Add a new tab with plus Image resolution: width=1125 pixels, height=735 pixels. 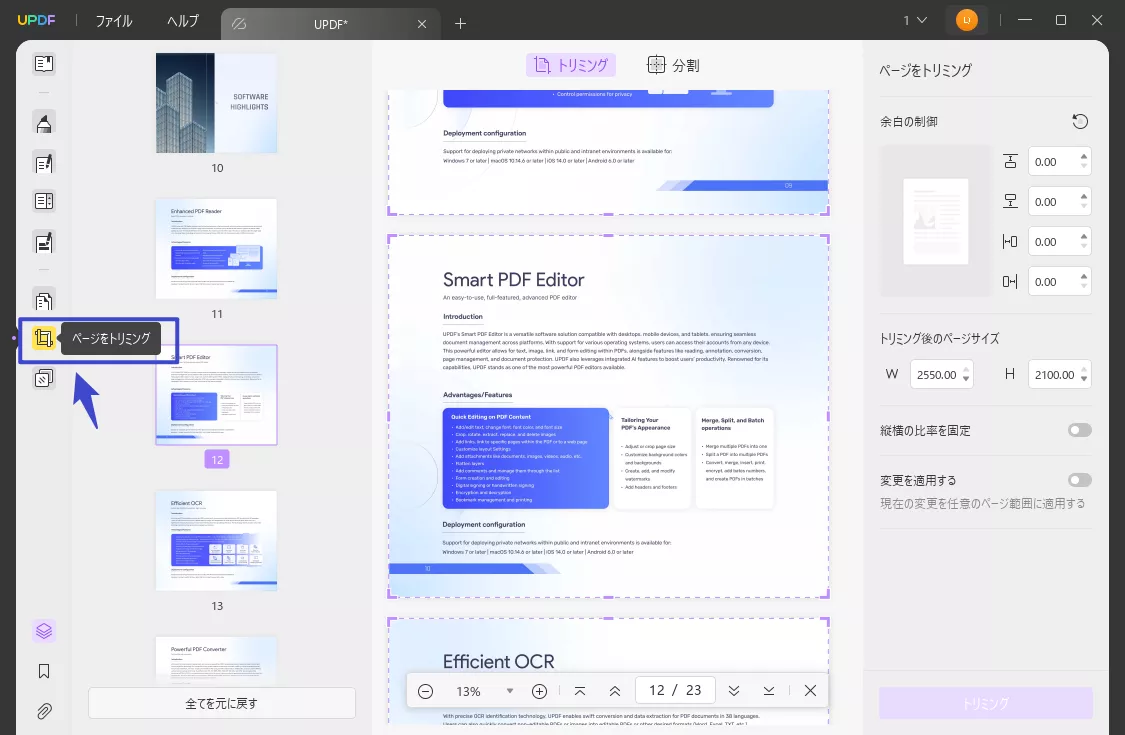[461, 24]
